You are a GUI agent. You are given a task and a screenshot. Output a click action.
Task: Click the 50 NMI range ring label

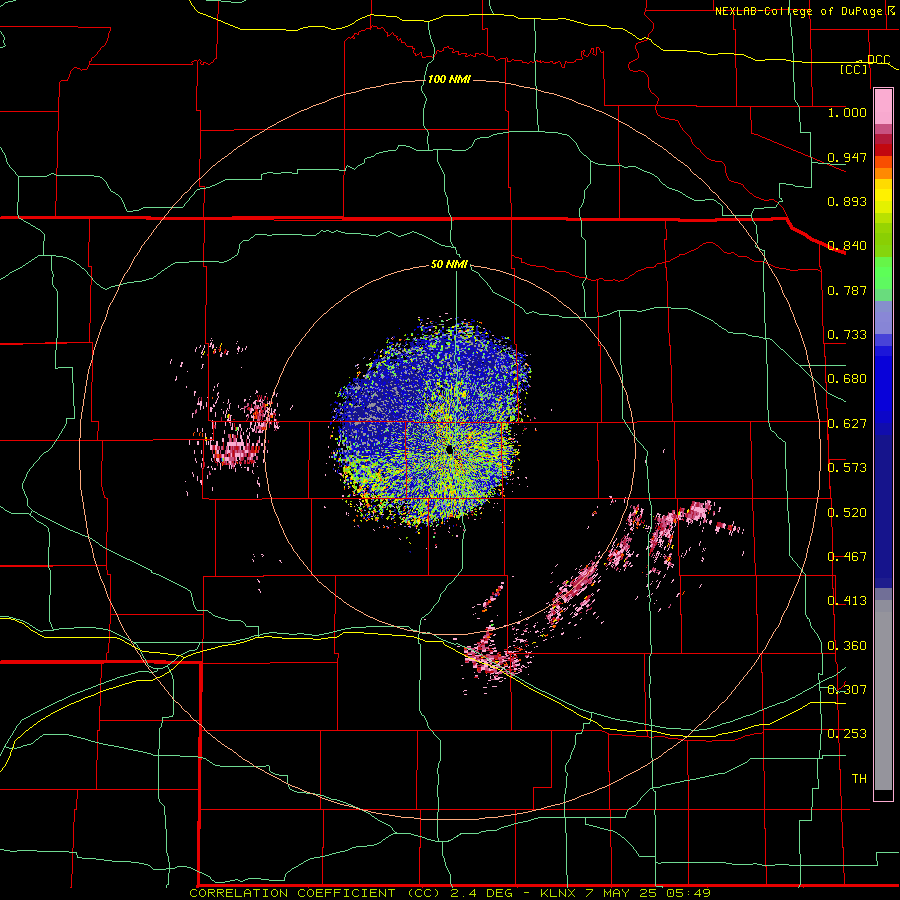[449, 265]
